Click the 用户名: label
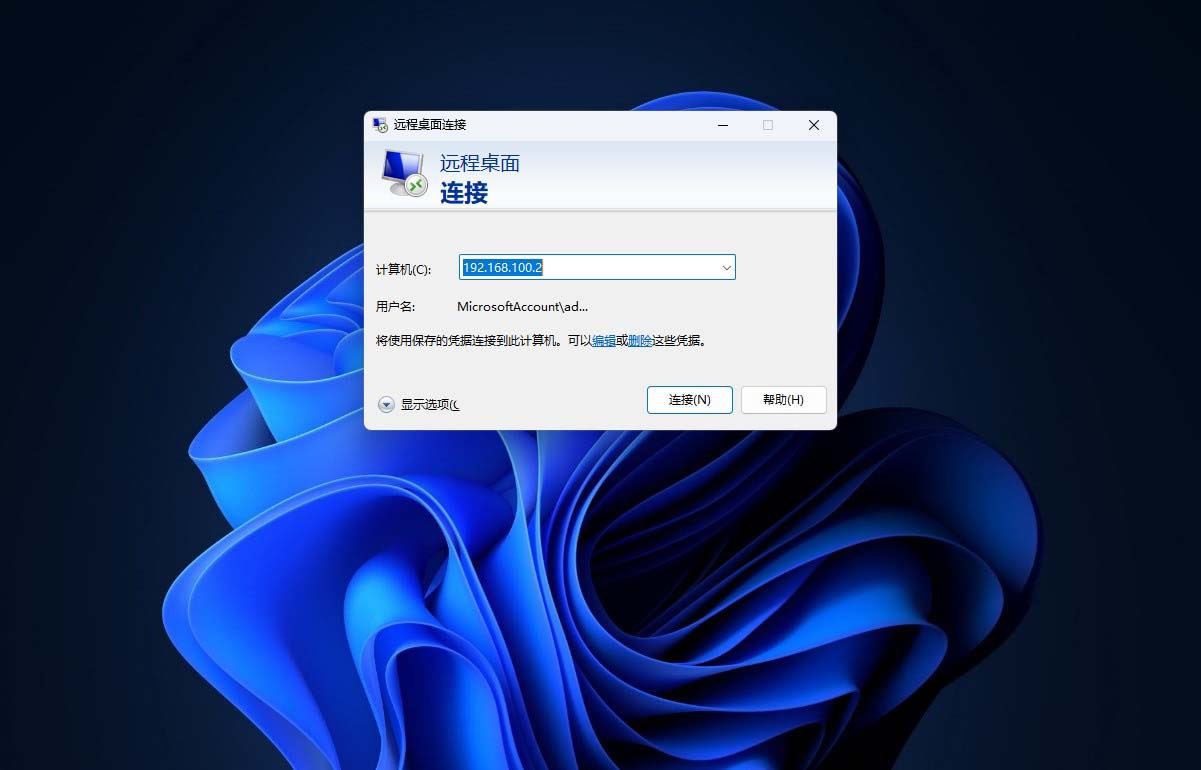The height and width of the screenshot is (770, 1201). click(x=396, y=307)
